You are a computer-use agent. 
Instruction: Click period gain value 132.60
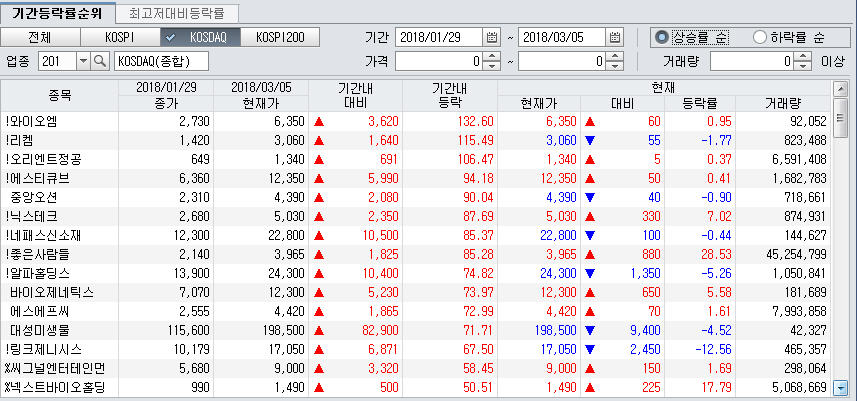coord(477,121)
